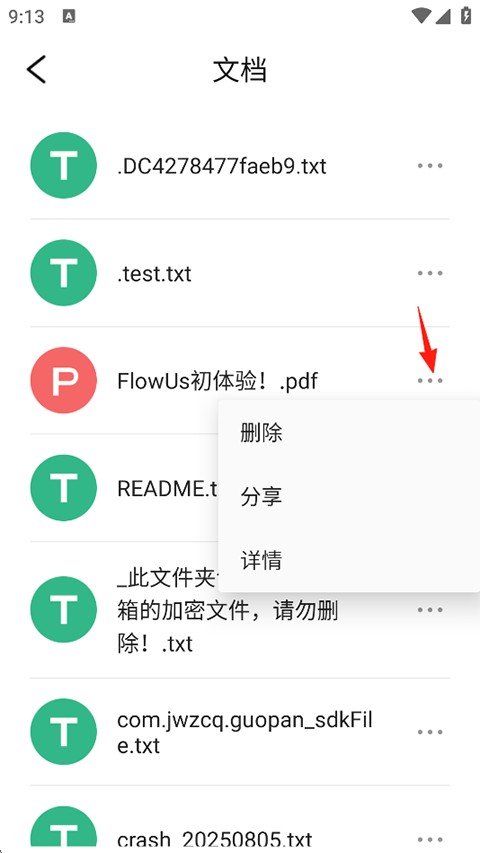
Task: Open more options for crash_20250805.txt
Action: (x=430, y=839)
